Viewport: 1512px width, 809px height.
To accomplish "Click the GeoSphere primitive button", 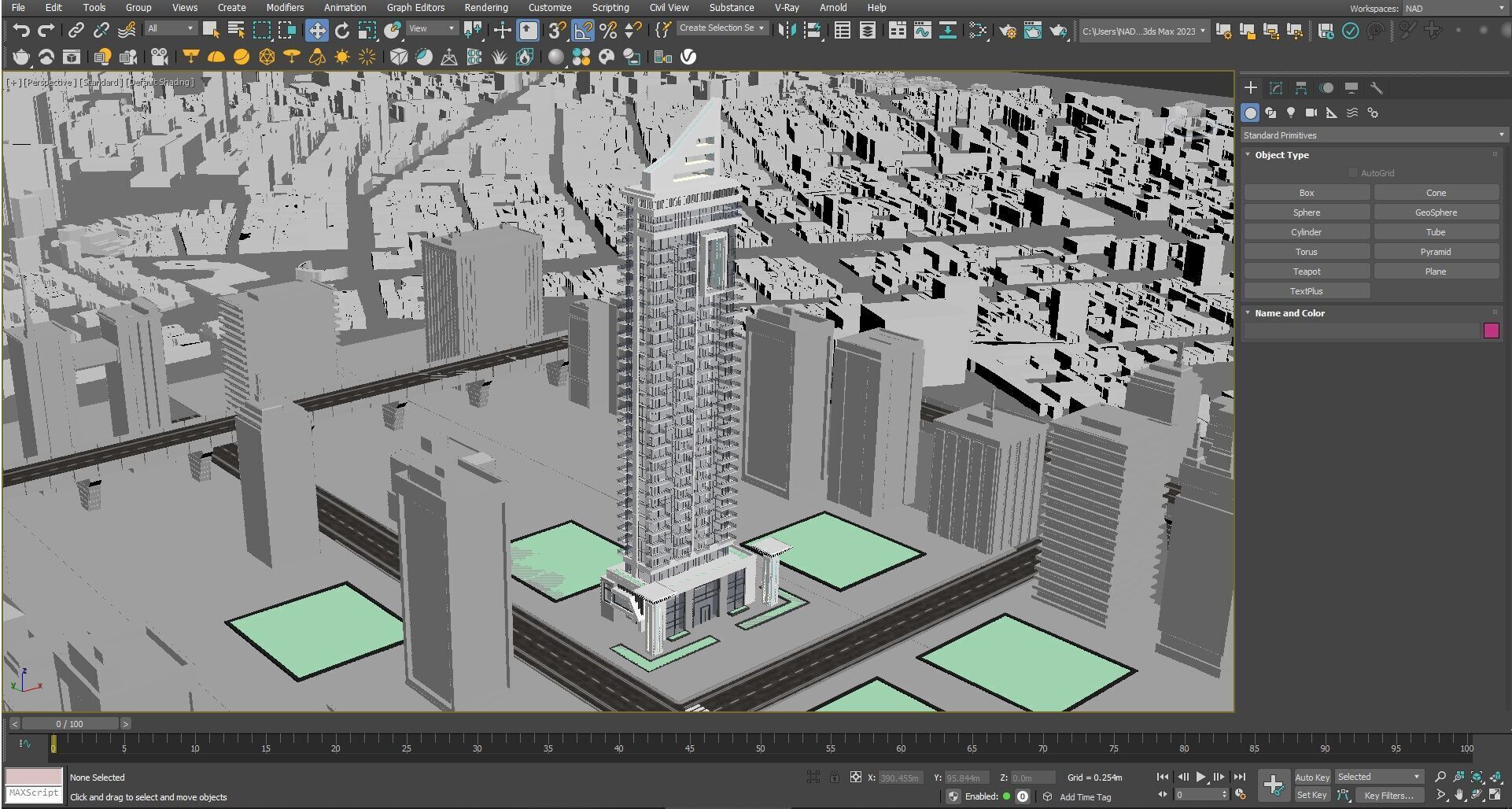I will [1436, 212].
